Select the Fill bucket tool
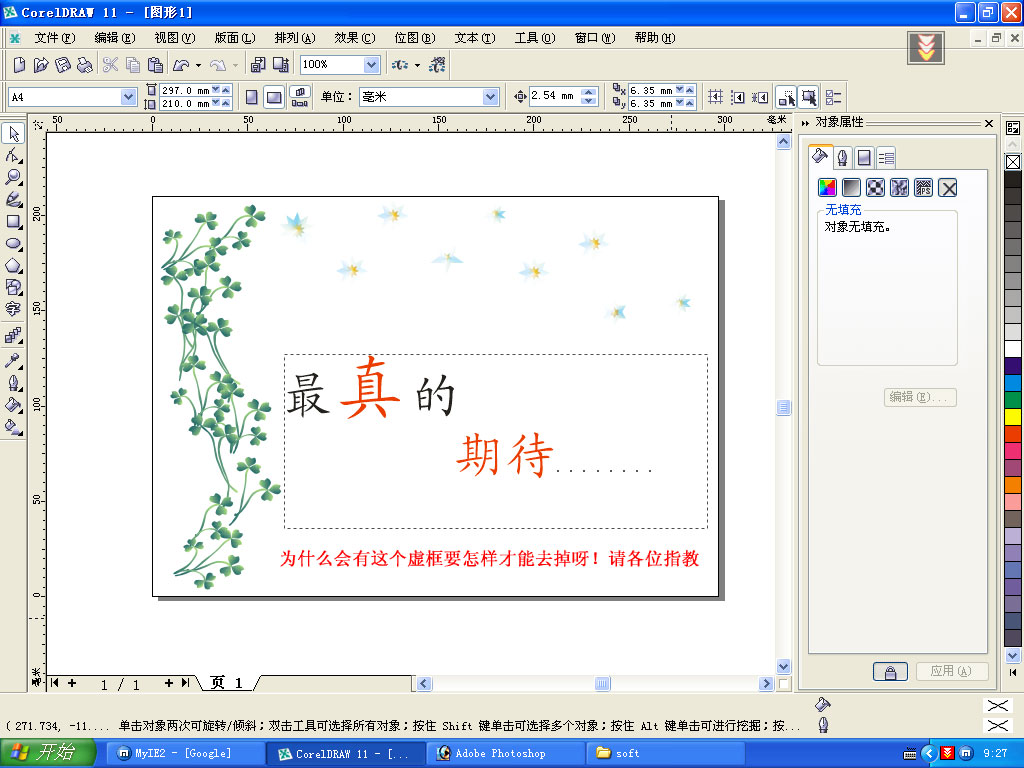1024x768 pixels. 13,404
